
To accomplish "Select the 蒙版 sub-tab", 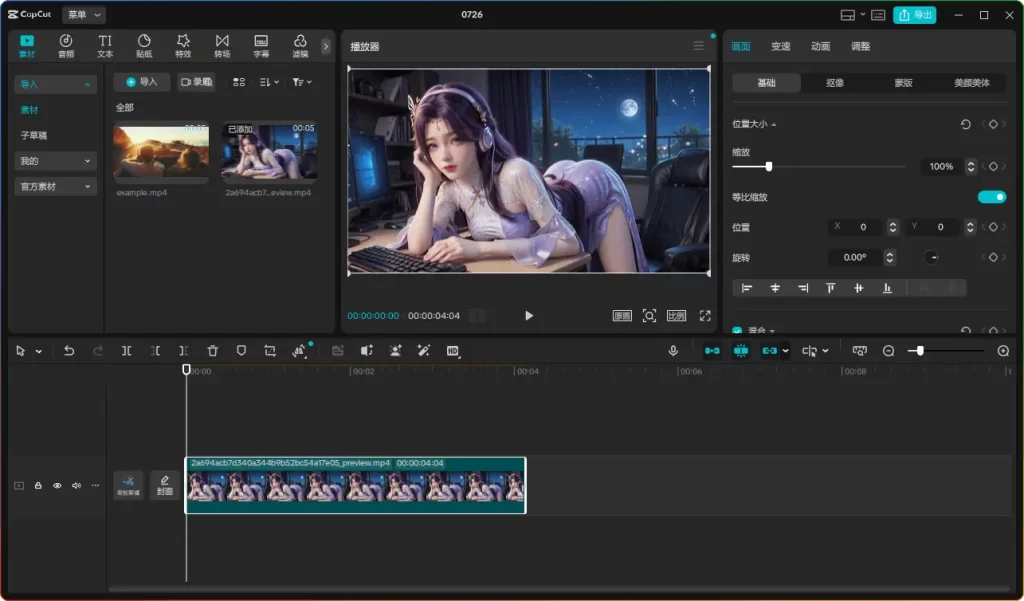I will (x=903, y=83).
